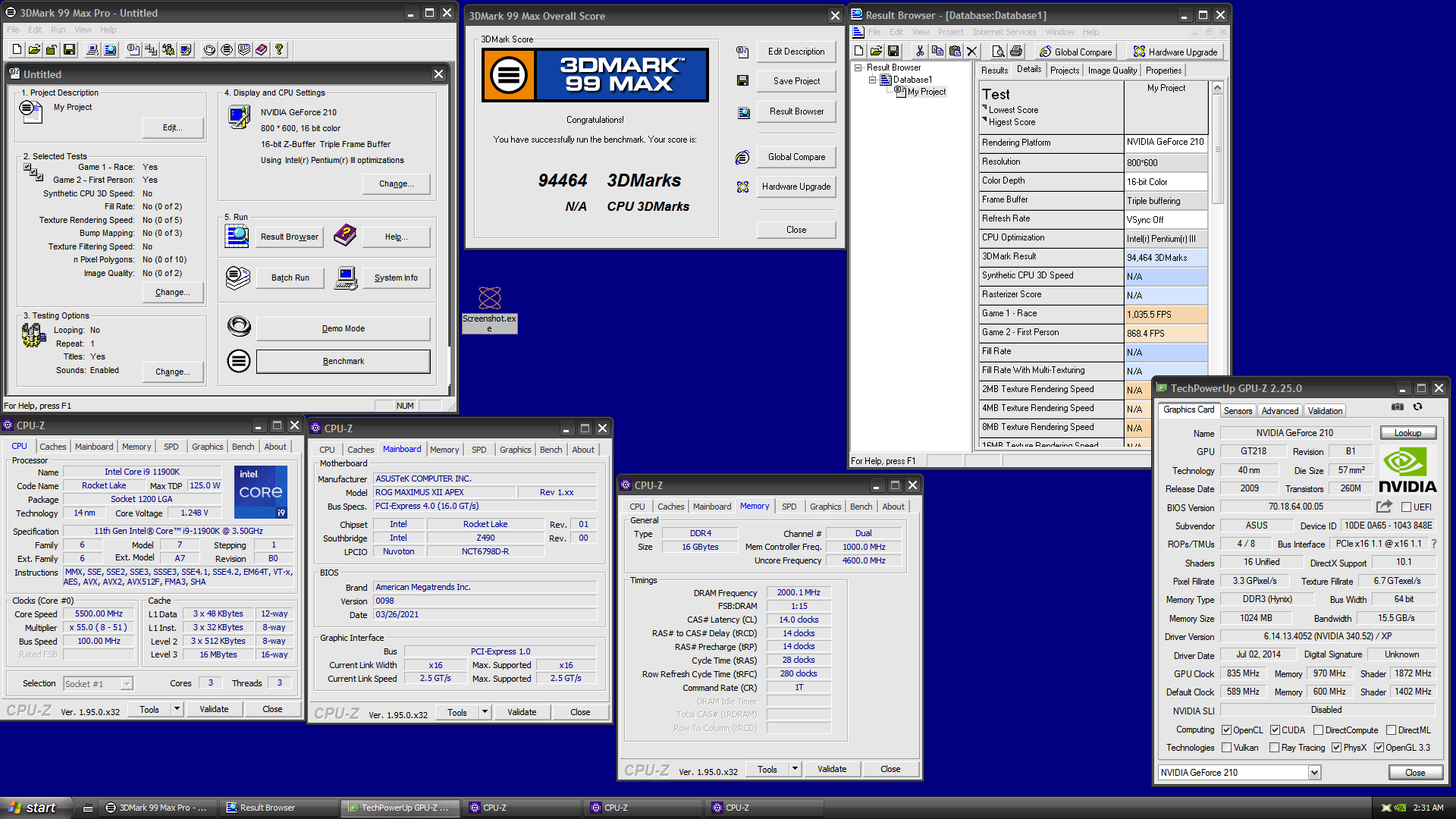Image resolution: width=1456 pixels, height=819 pixels.
Task: Click Delete X icon in Result Browser toolbar
Action: [x=972, y=52]
